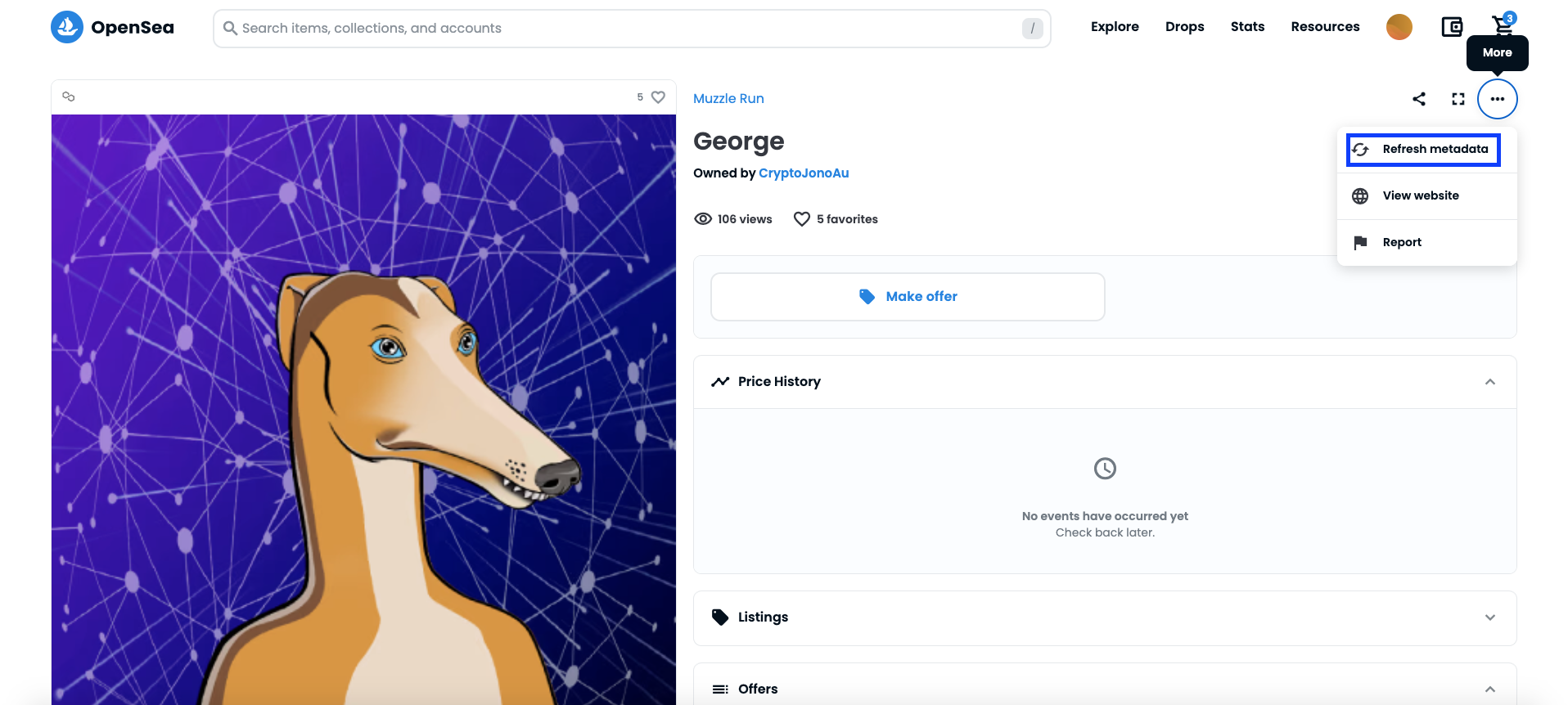Click the 5 favorites heart counter
The width and height of the screenshot is (1568, 705).
click(x=836, y=219)
